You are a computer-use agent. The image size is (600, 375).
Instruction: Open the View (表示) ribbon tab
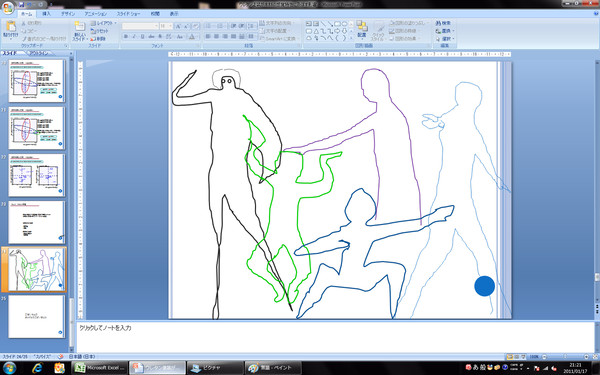(x=174, y=13)
